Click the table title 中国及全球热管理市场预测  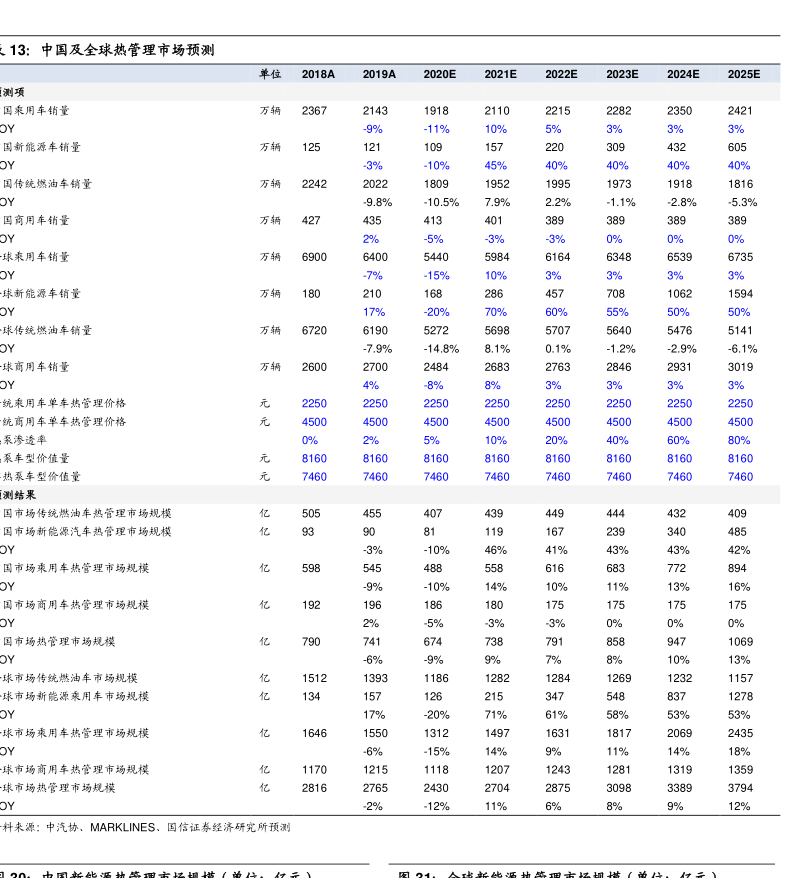pos(127,50)
